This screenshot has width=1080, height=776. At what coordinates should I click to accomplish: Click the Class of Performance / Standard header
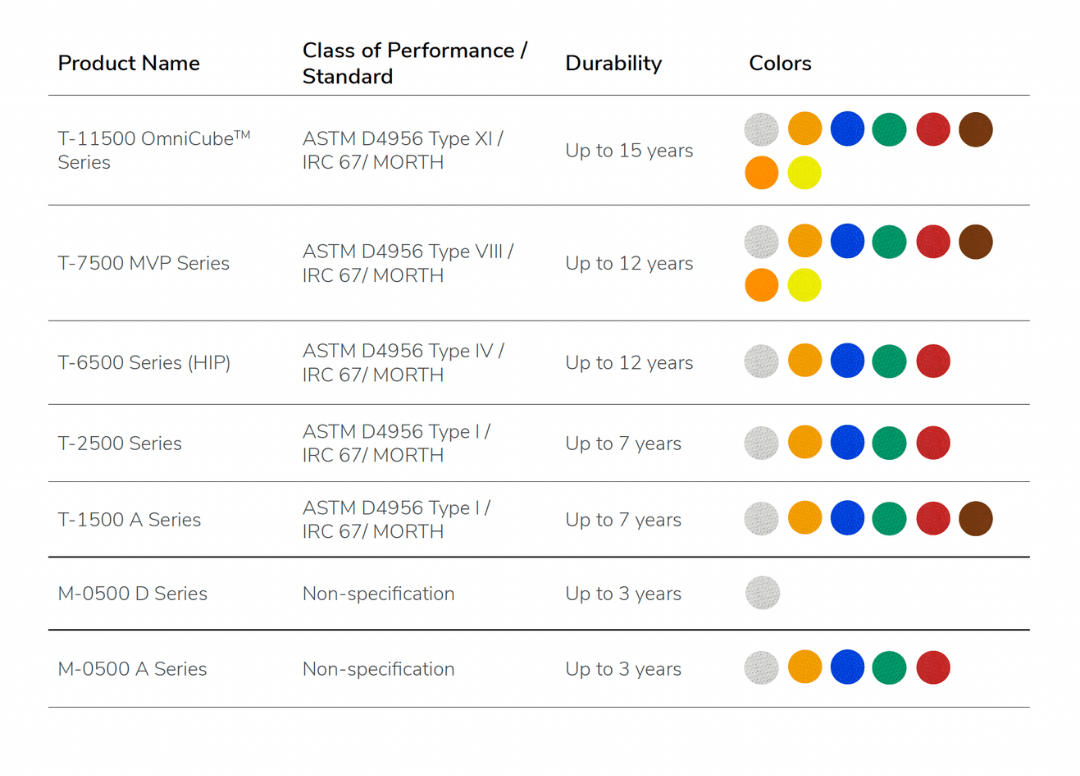(414, 63)
